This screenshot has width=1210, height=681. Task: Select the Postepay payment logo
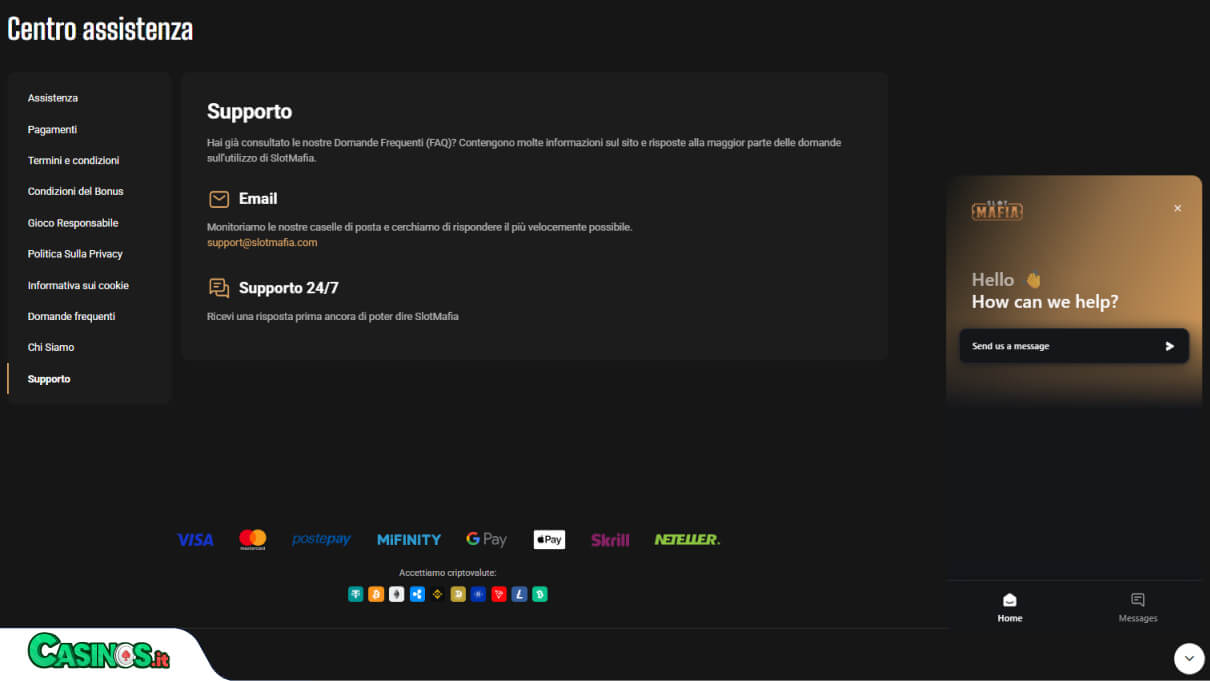point(321,539)
